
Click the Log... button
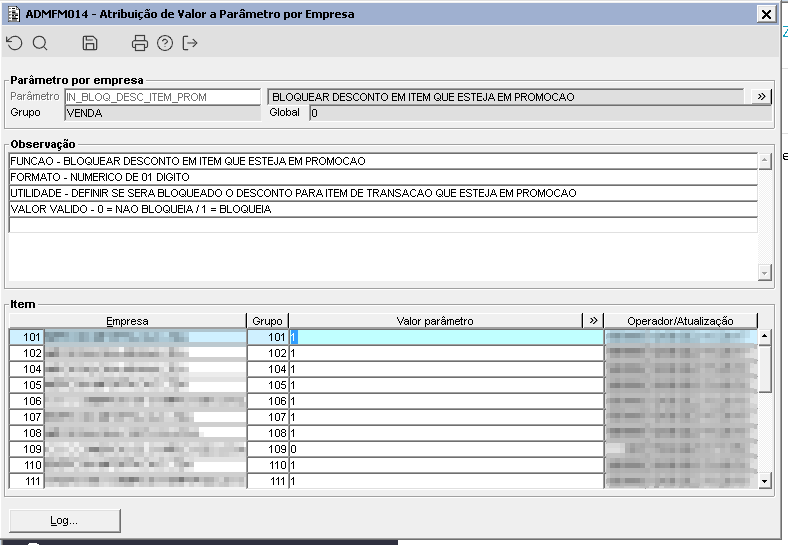tap(64, 520)
